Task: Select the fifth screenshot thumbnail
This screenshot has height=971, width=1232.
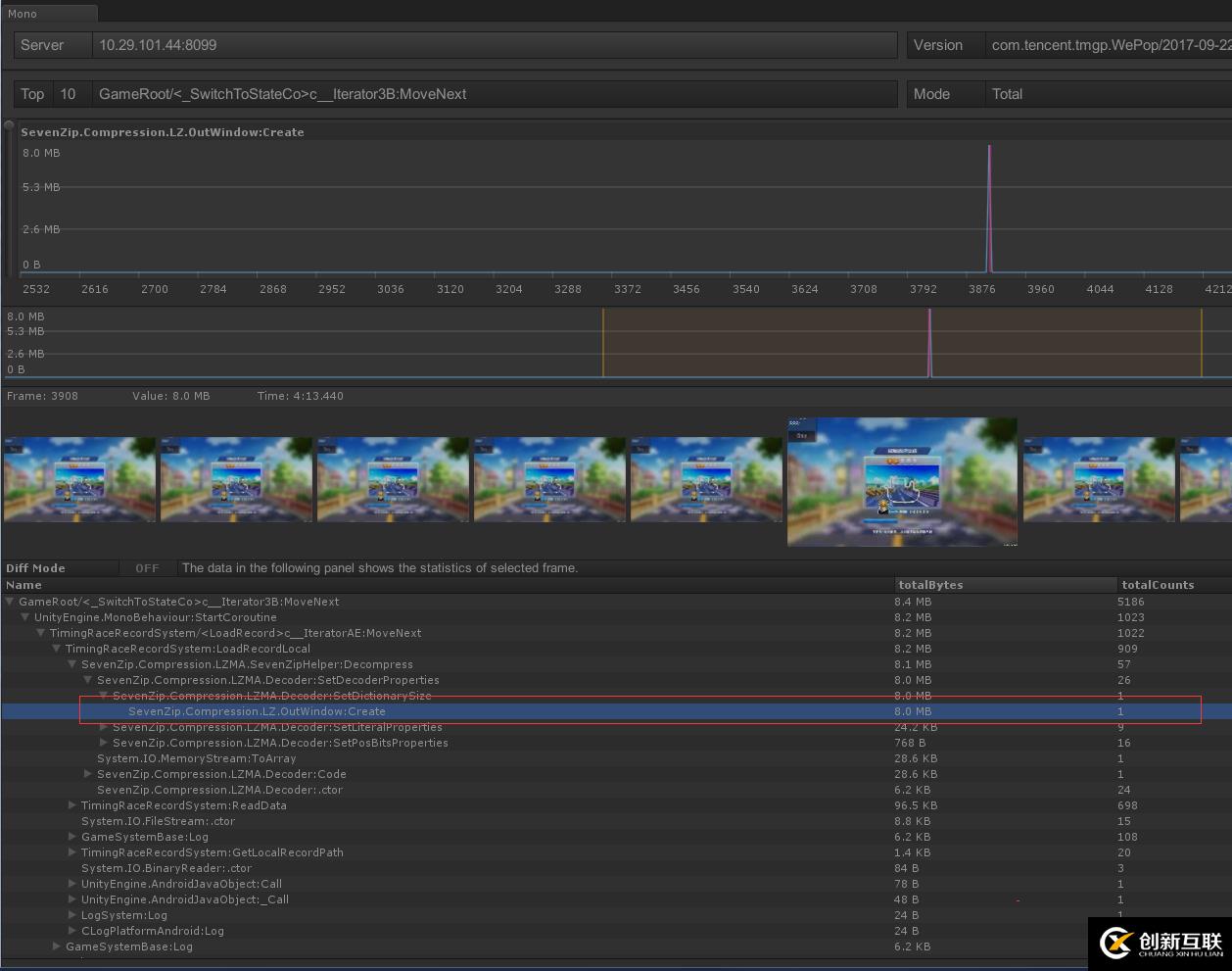Action: click(x=706, y=479)
